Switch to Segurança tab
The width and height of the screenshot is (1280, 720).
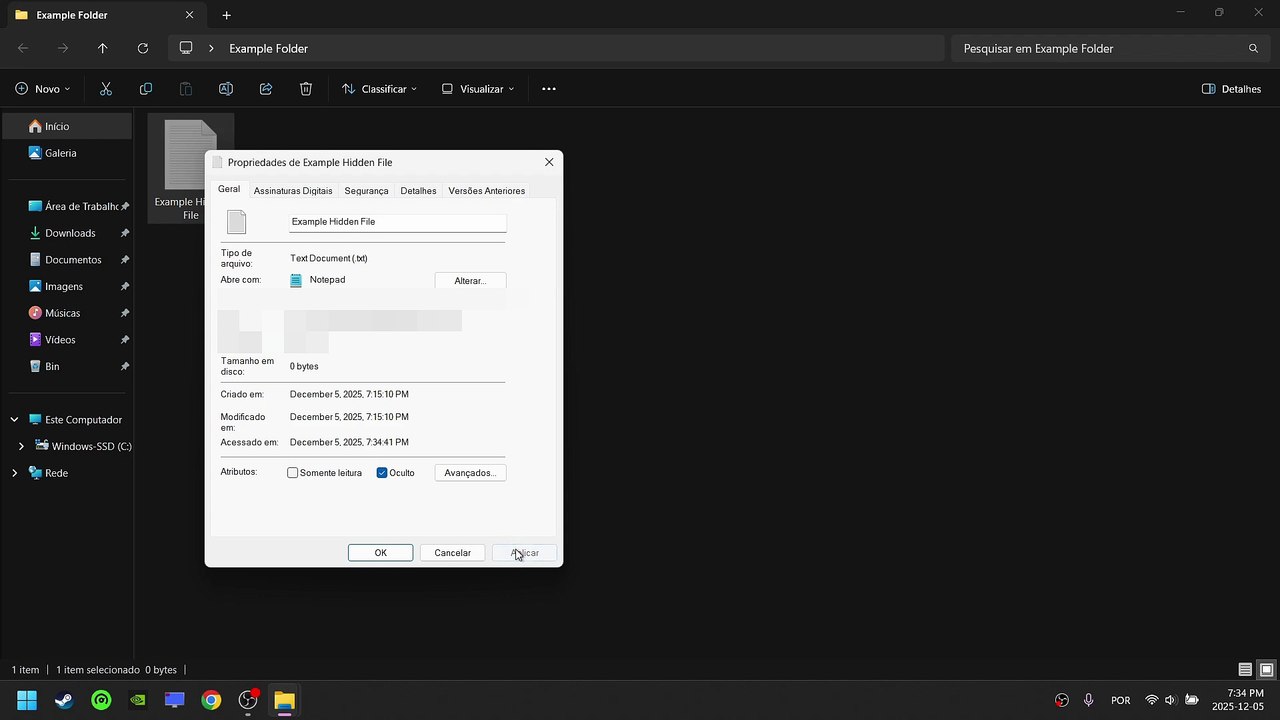click(x=366, y=190)
